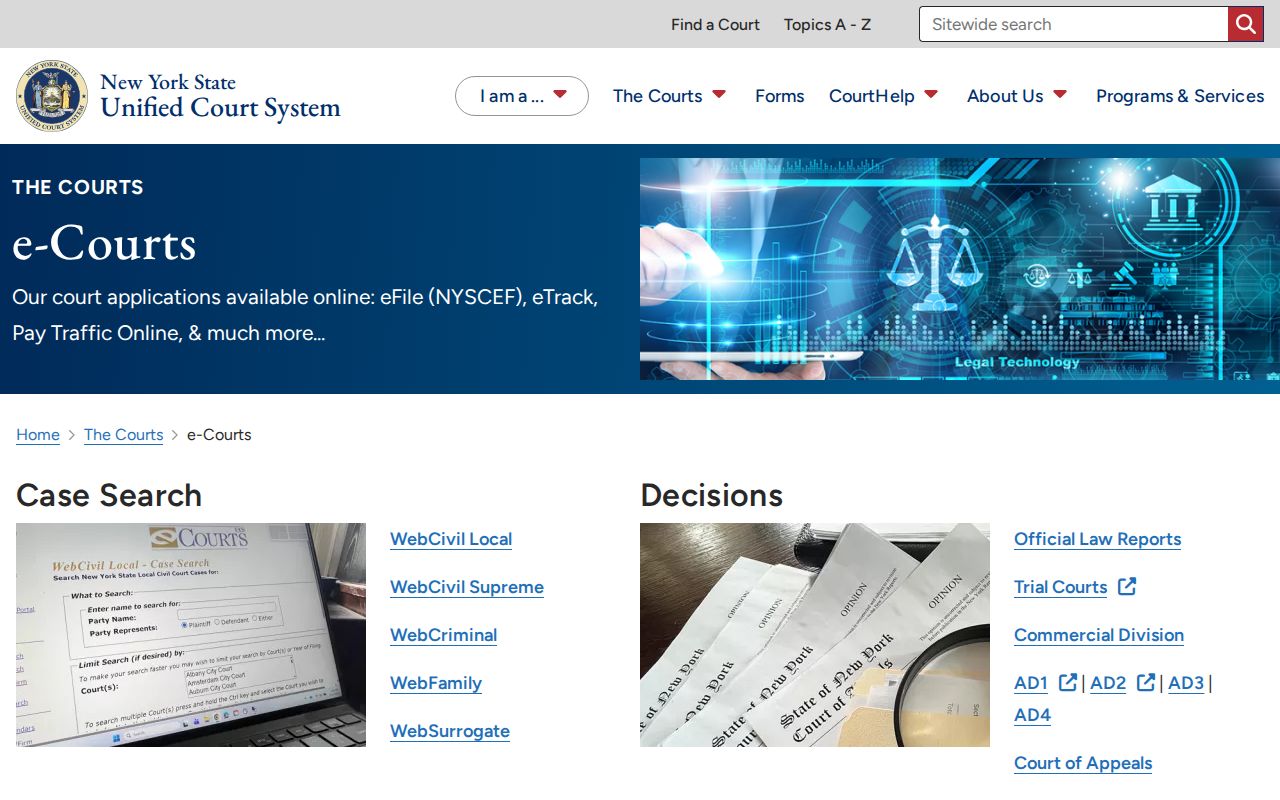Expand the CourtHelp dropdown arrow

tap(931, 94)
